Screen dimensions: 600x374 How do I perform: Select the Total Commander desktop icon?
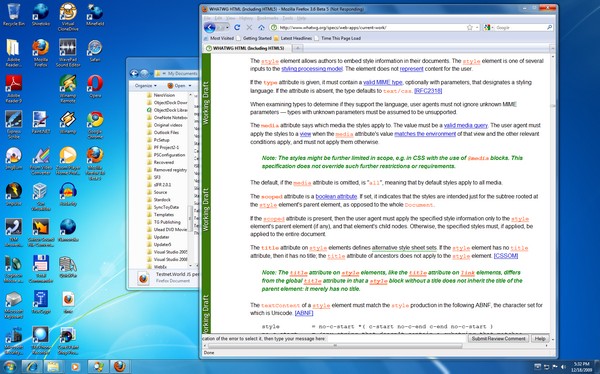click(x=41, y=269)
